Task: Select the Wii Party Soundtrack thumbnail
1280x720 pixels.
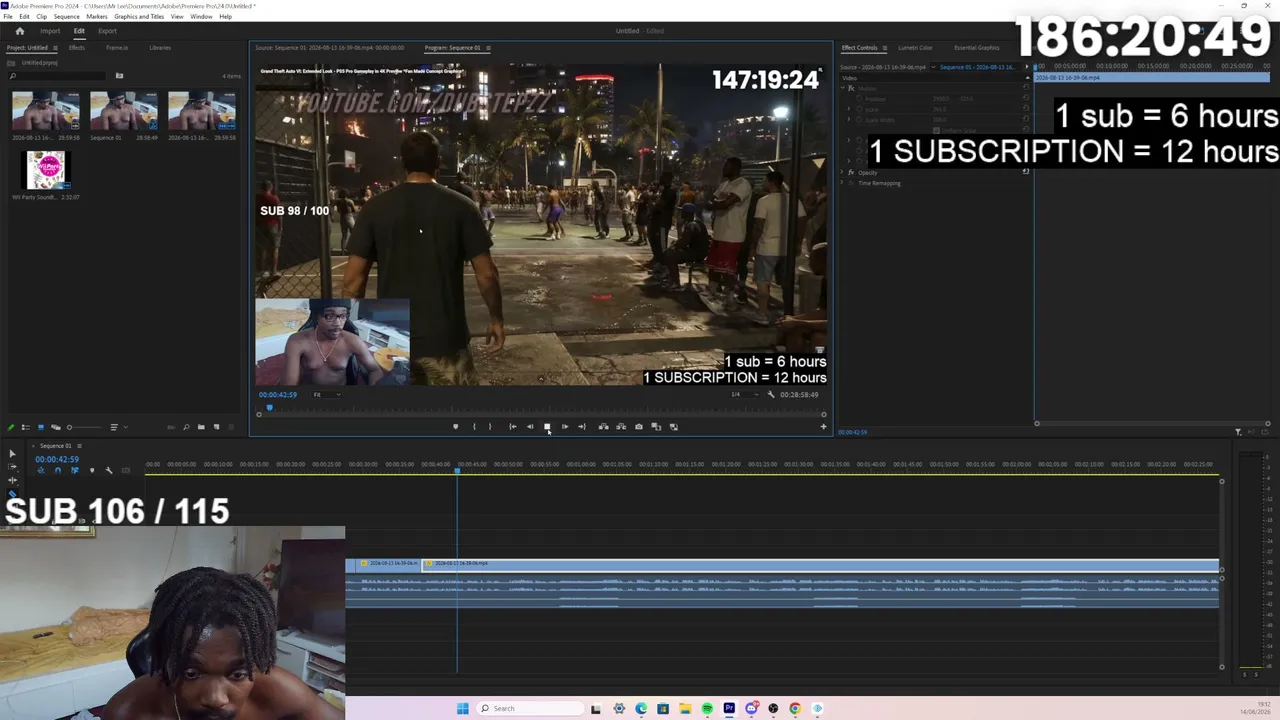Action: (45, 170)
